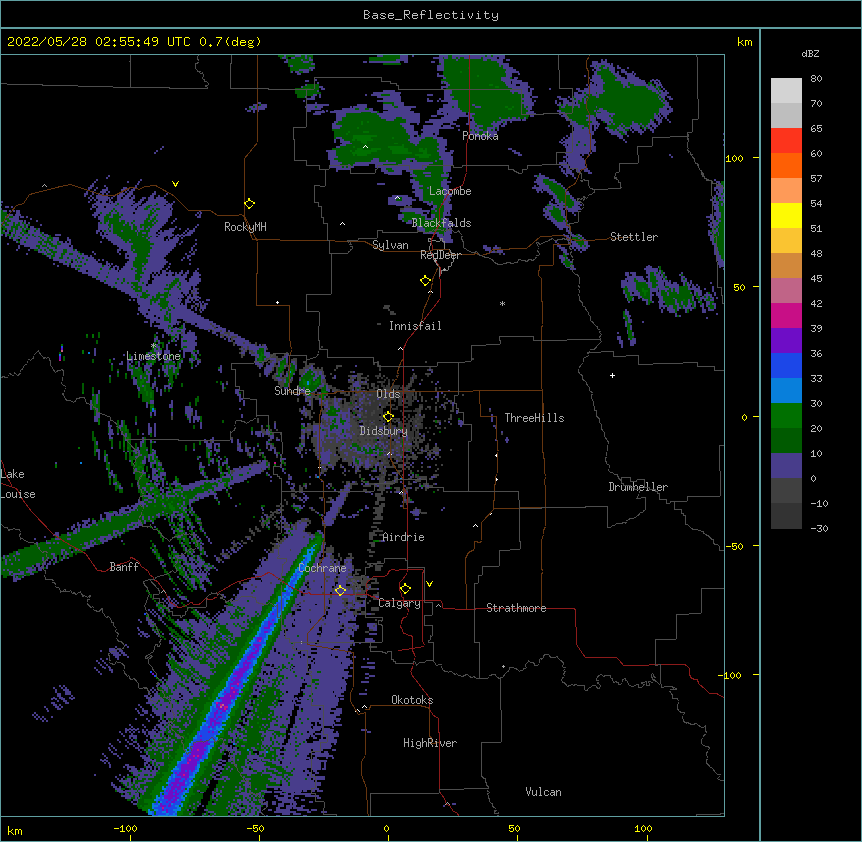
Task: Select the red 65–60 dBZ legend swatch
Action: [786, 141]
